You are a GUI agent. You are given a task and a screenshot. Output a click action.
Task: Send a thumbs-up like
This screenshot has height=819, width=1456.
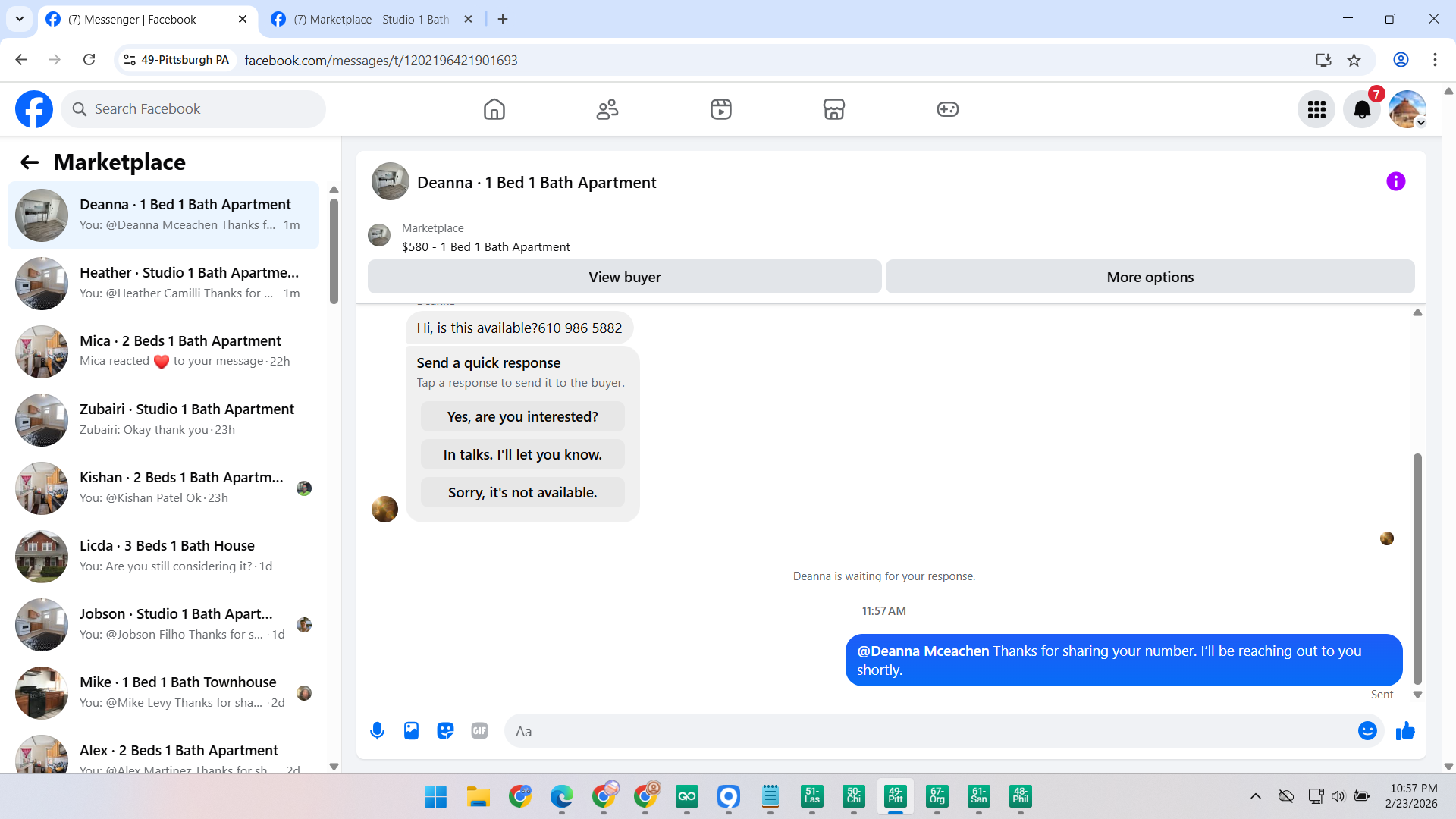(1405, 731)
